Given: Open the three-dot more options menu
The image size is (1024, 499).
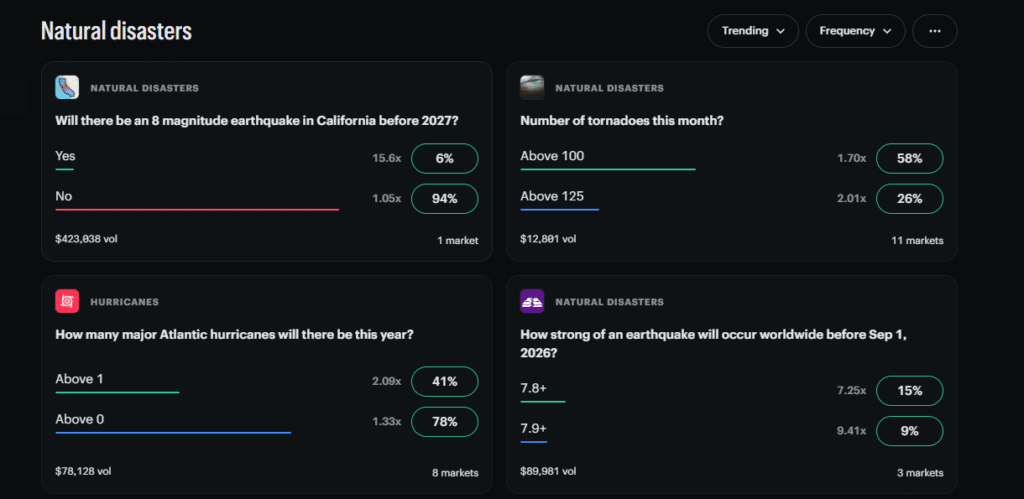Looking at the screenshot, I should (935, 31).
